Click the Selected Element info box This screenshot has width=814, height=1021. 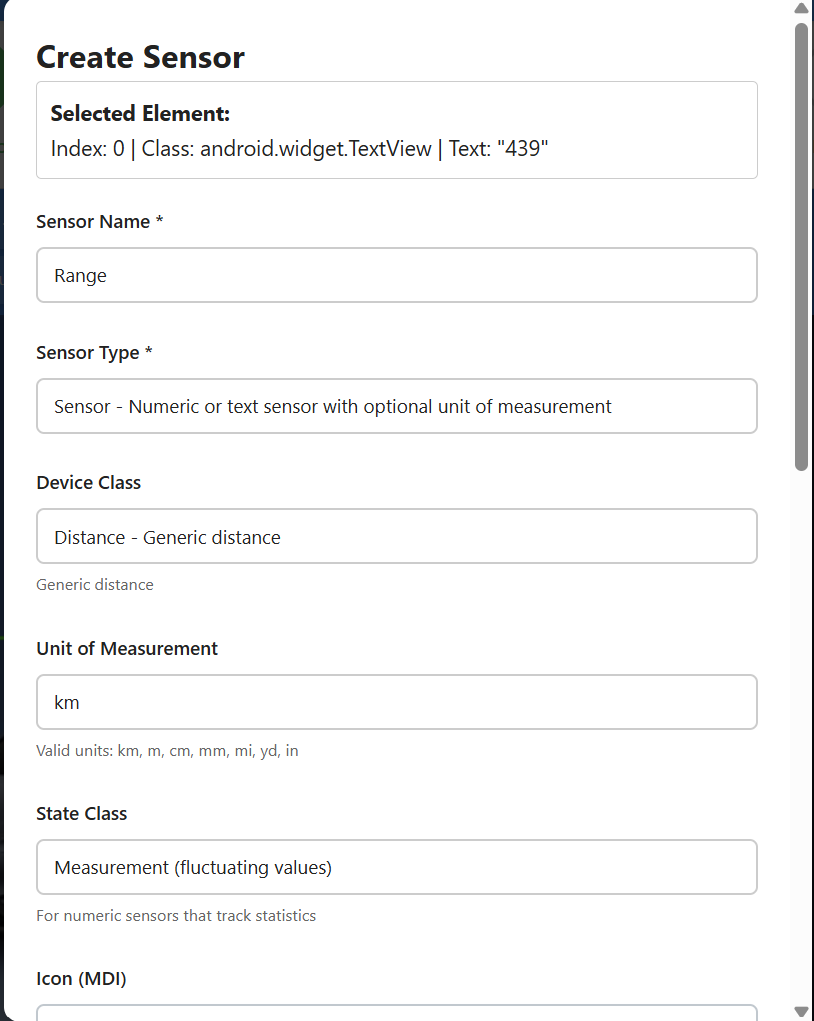396,130
